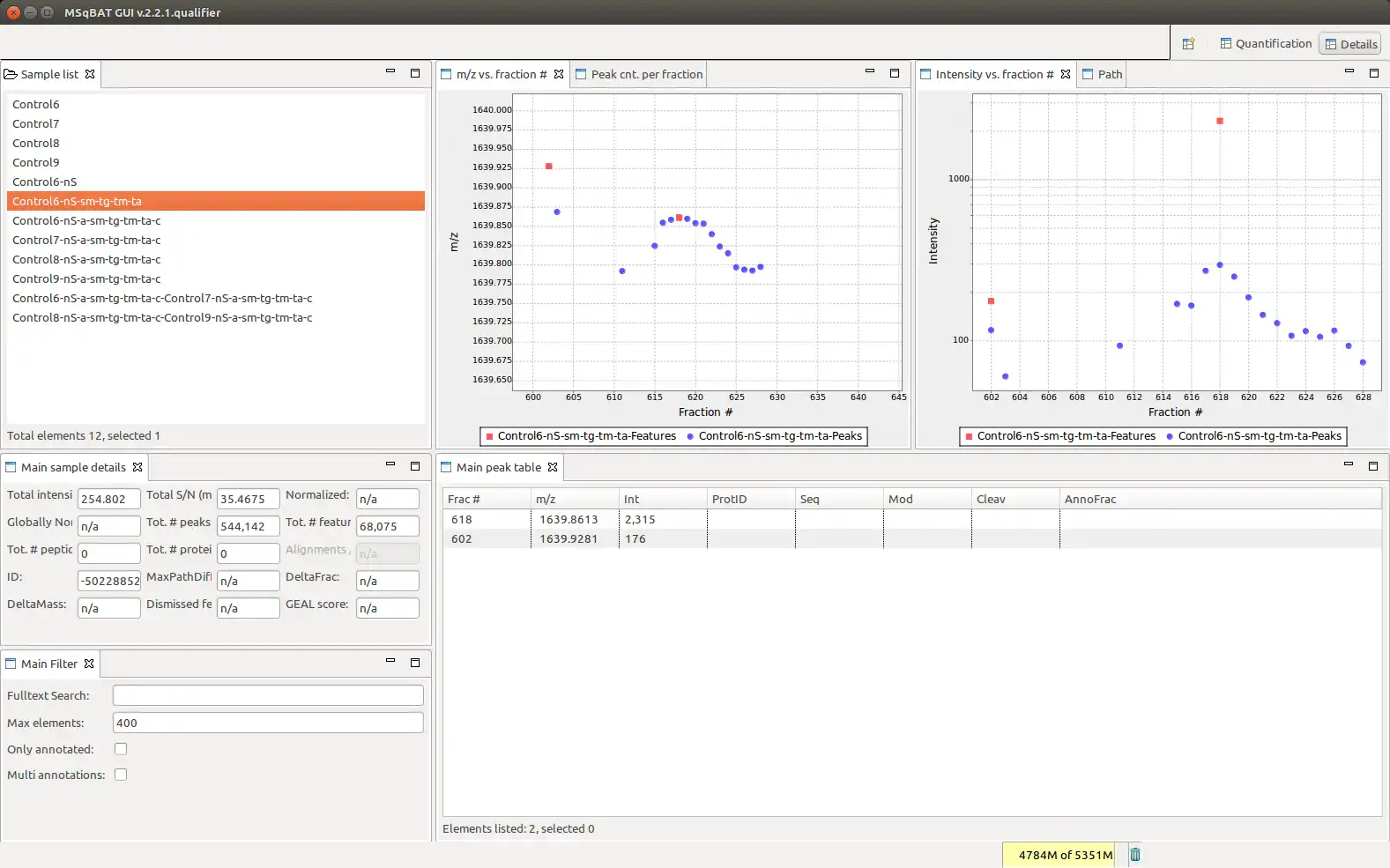The width and height of the screenshot is (1390, 868).
Task: Click the Open Perspective icon
Action: (1188, 44)
